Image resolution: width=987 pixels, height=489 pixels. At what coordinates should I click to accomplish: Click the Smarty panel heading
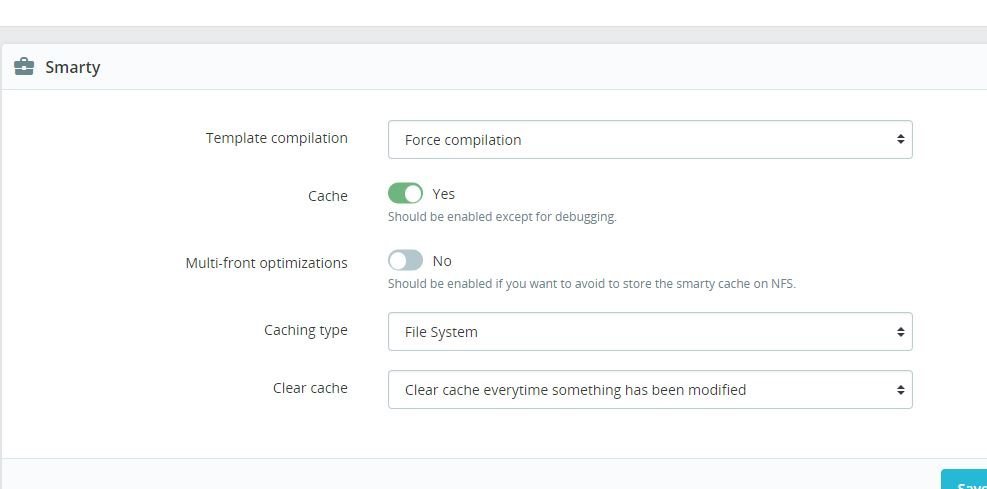click(x=72, y=68)
